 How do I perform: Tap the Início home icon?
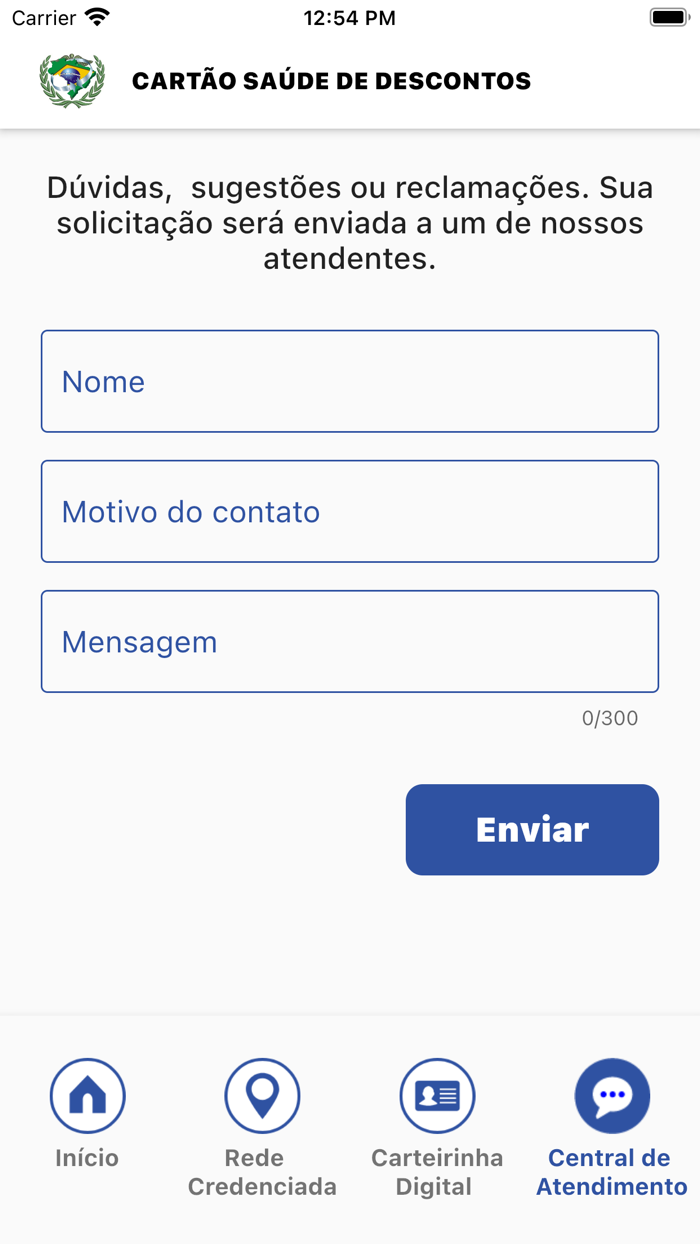[x=87, y=1094]
